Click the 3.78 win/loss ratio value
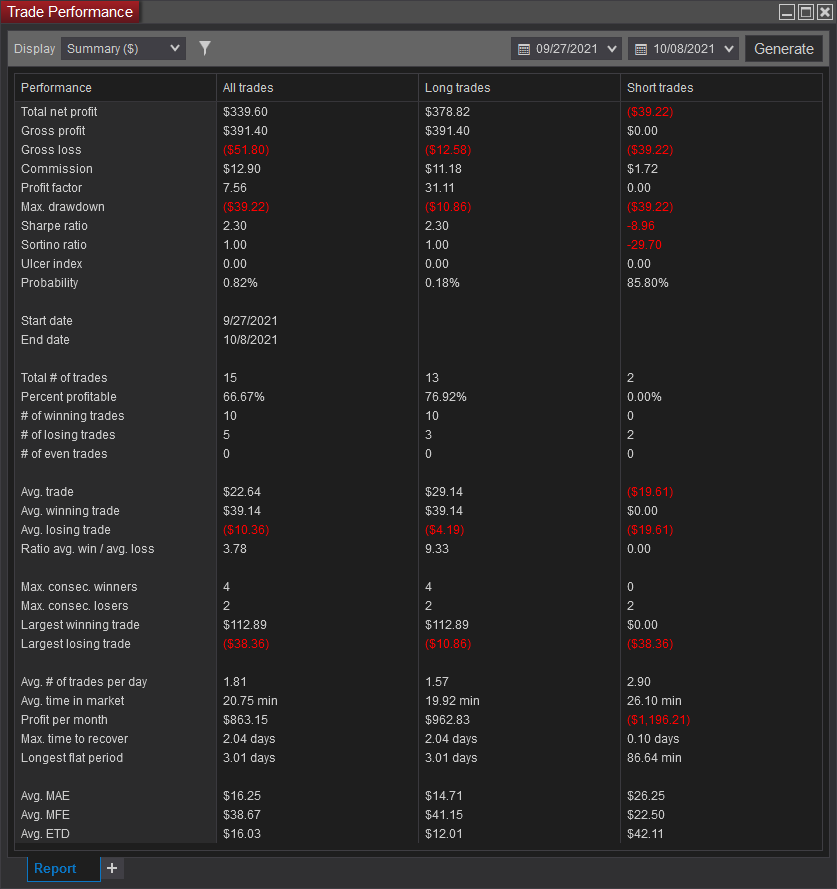The height and width of the screenshot is (889, 837). [x=235, y=549]
